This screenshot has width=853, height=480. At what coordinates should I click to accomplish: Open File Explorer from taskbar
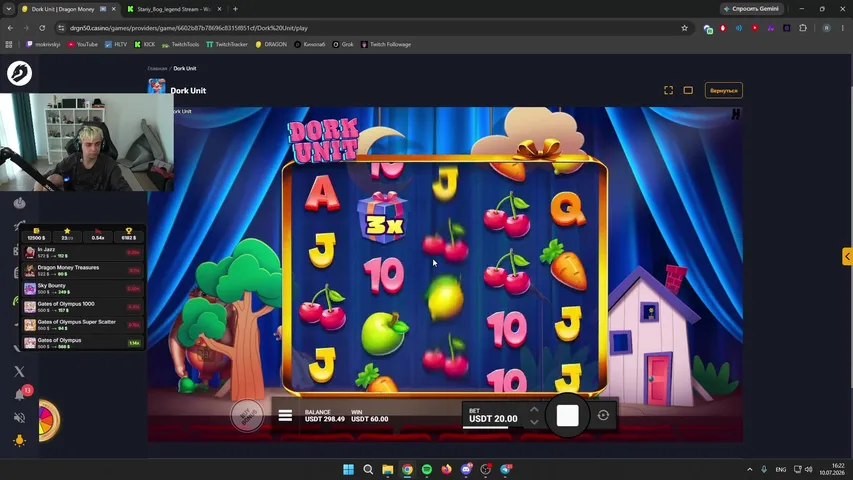[388, 469]
